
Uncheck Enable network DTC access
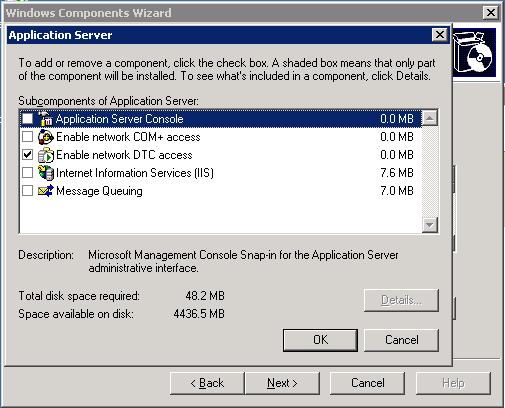27,154
